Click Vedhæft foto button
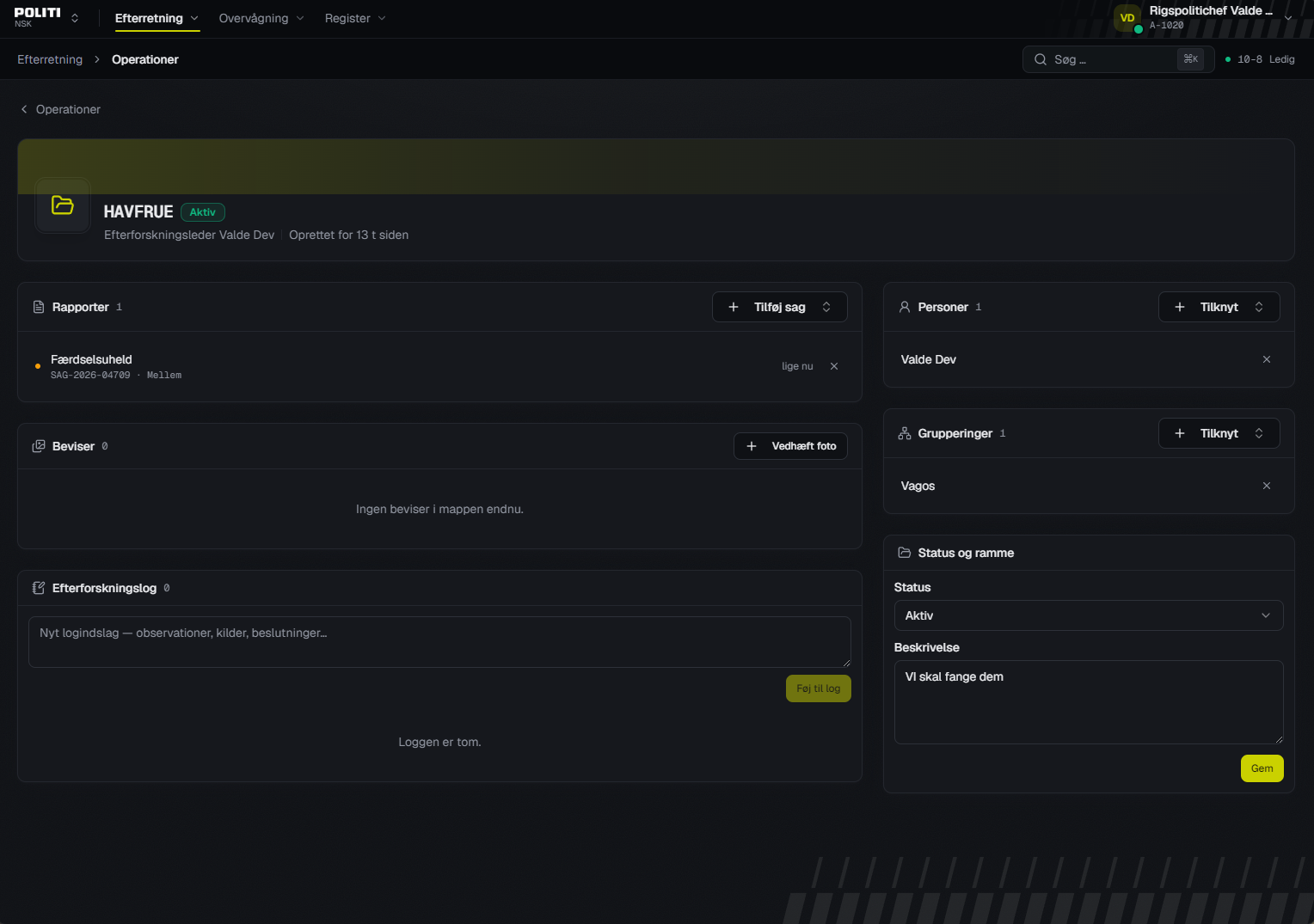This screenshot has height=924, width=1314. (790, 446)
